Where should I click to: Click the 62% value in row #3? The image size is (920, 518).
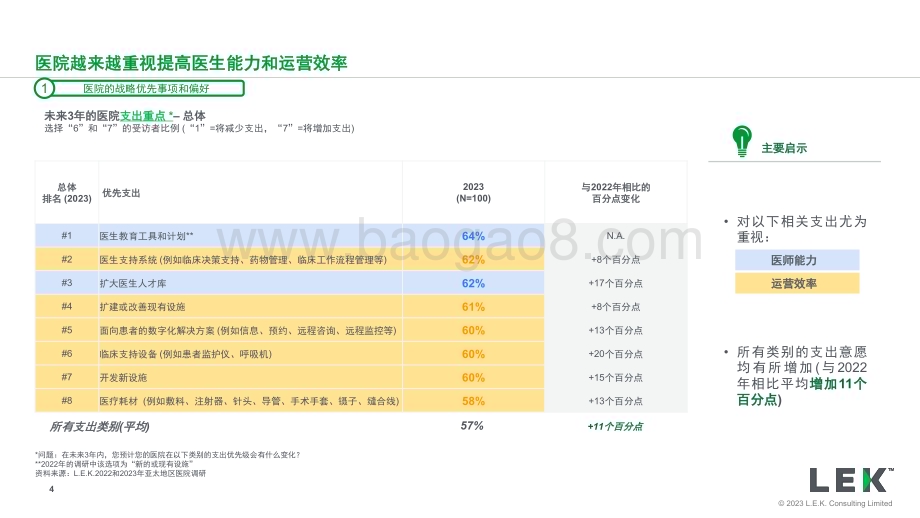point(473,283)
